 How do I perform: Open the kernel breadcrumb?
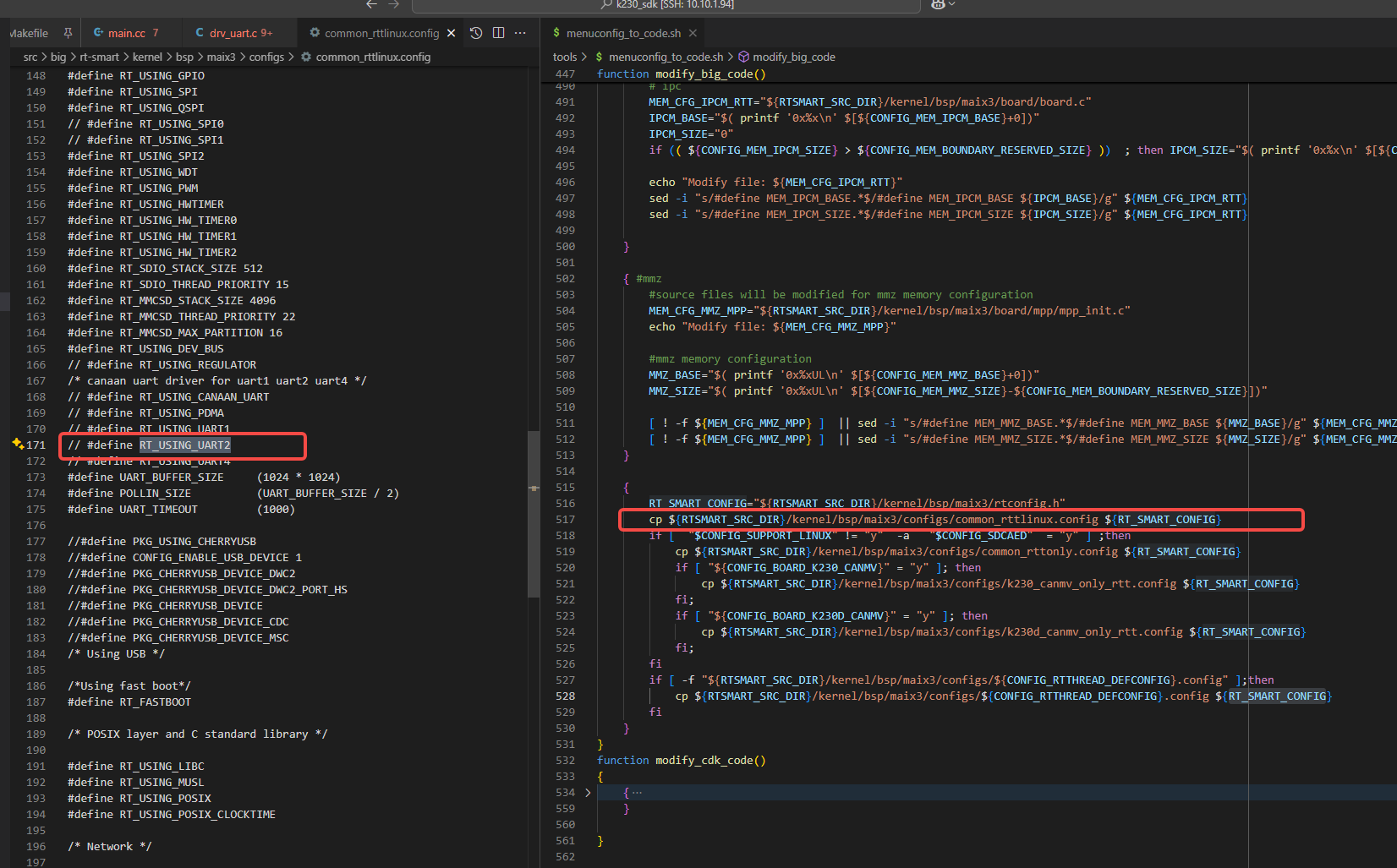point(147,57)
